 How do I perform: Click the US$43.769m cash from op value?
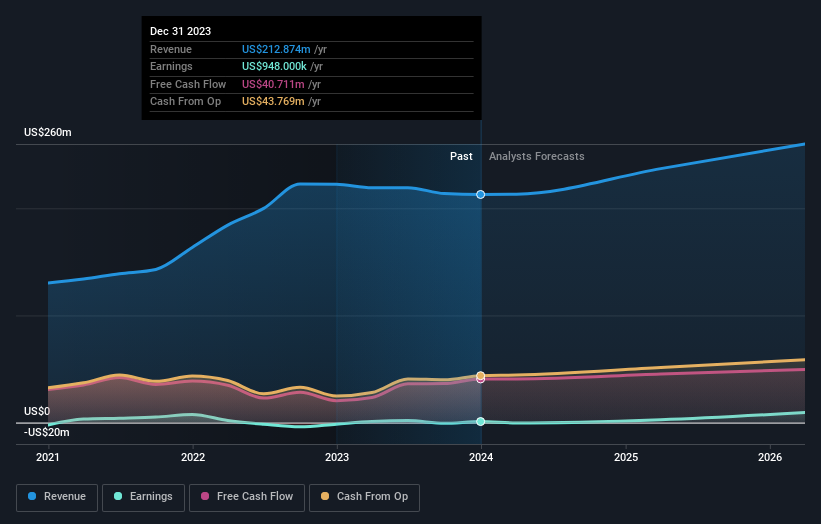pos(273,102)
